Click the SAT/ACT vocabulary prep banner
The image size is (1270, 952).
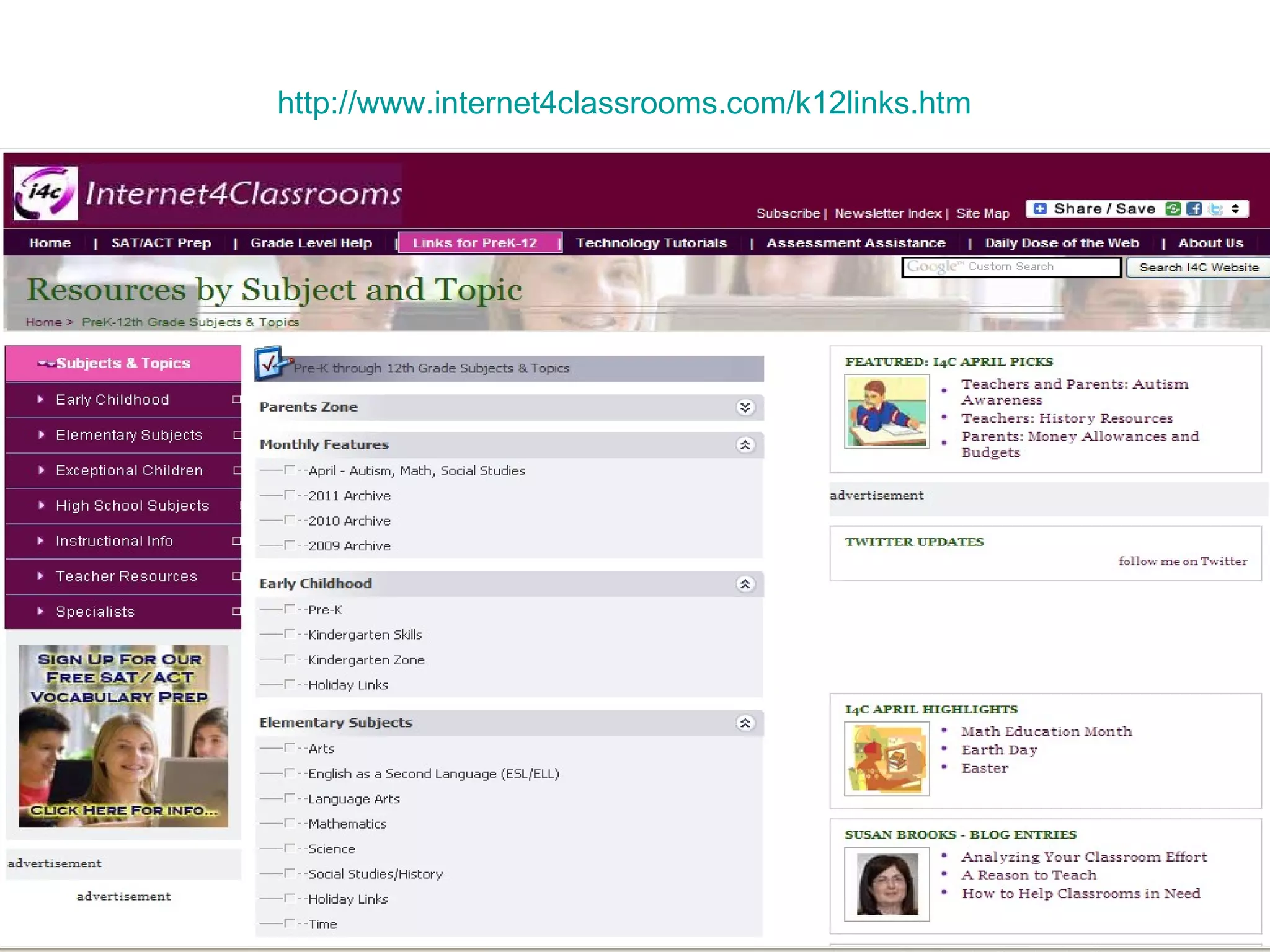(123, 736)
